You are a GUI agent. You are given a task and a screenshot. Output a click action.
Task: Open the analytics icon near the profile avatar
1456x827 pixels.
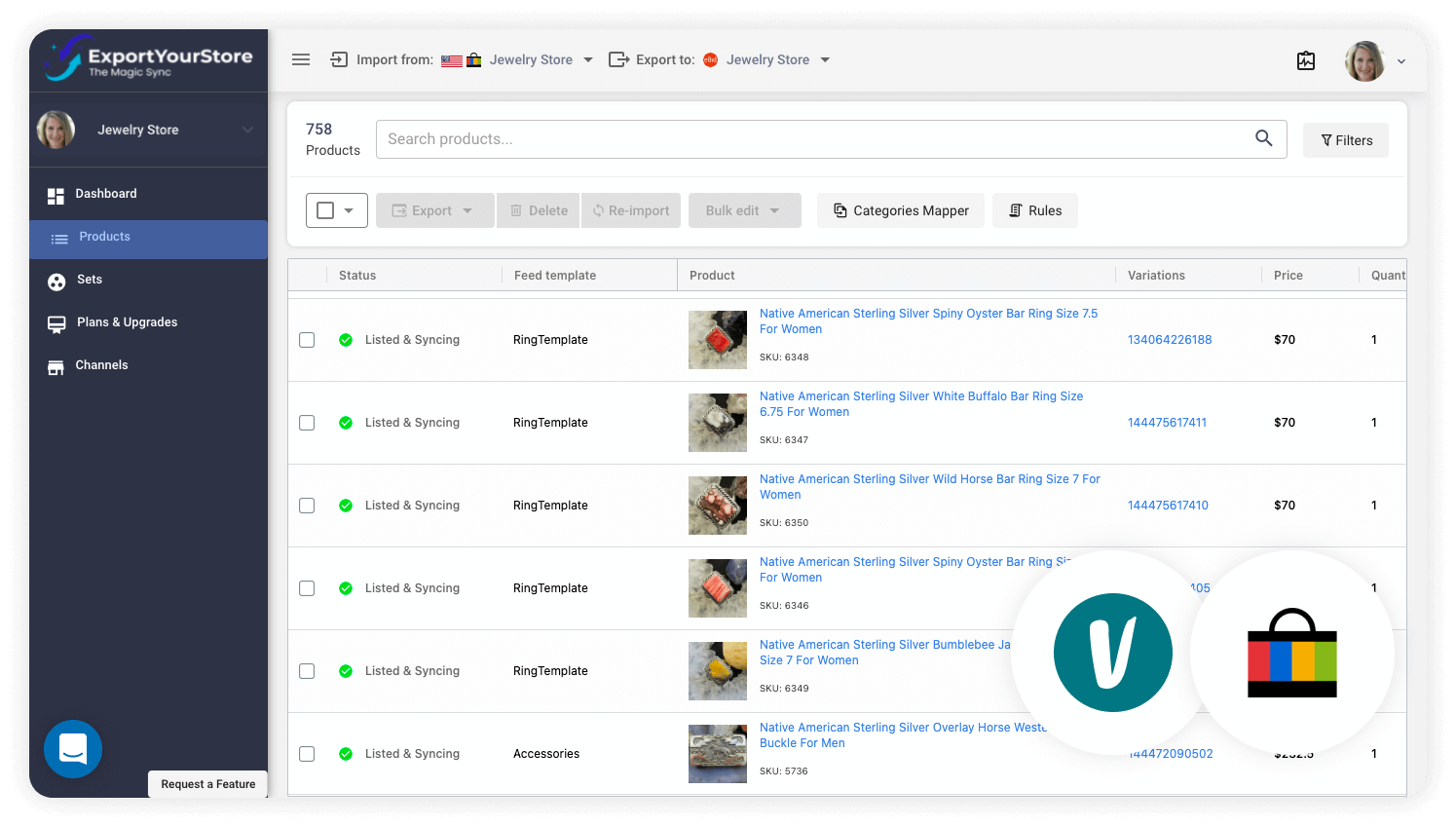pos(1306,59)
